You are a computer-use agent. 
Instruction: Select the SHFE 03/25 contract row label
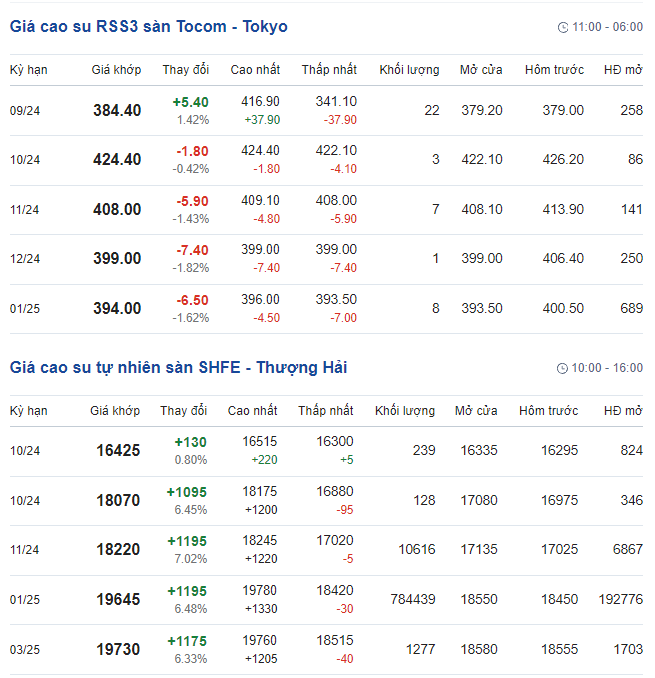coord(26,650)
